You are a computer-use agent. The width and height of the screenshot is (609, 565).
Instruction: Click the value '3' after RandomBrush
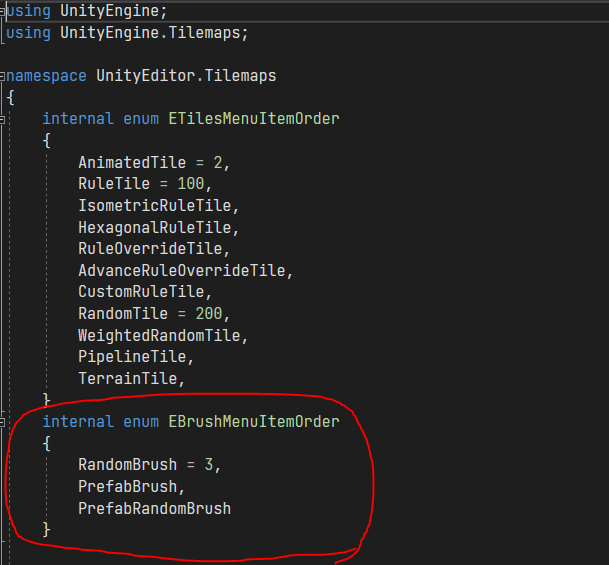pyautogui.click(x=209, y=465)
